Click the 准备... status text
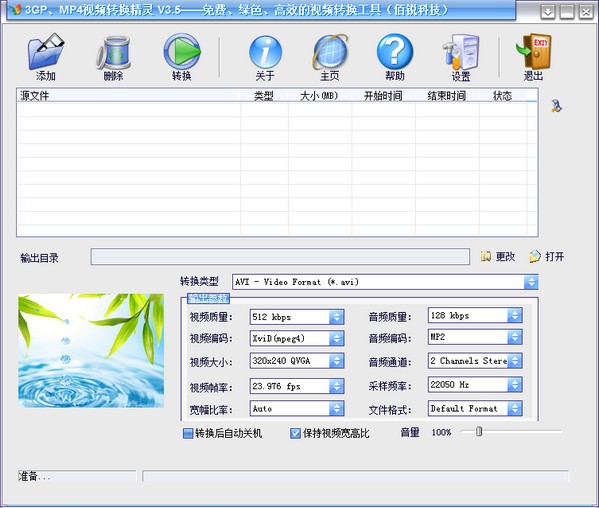 pyautogui.click(x=34, y=476)
